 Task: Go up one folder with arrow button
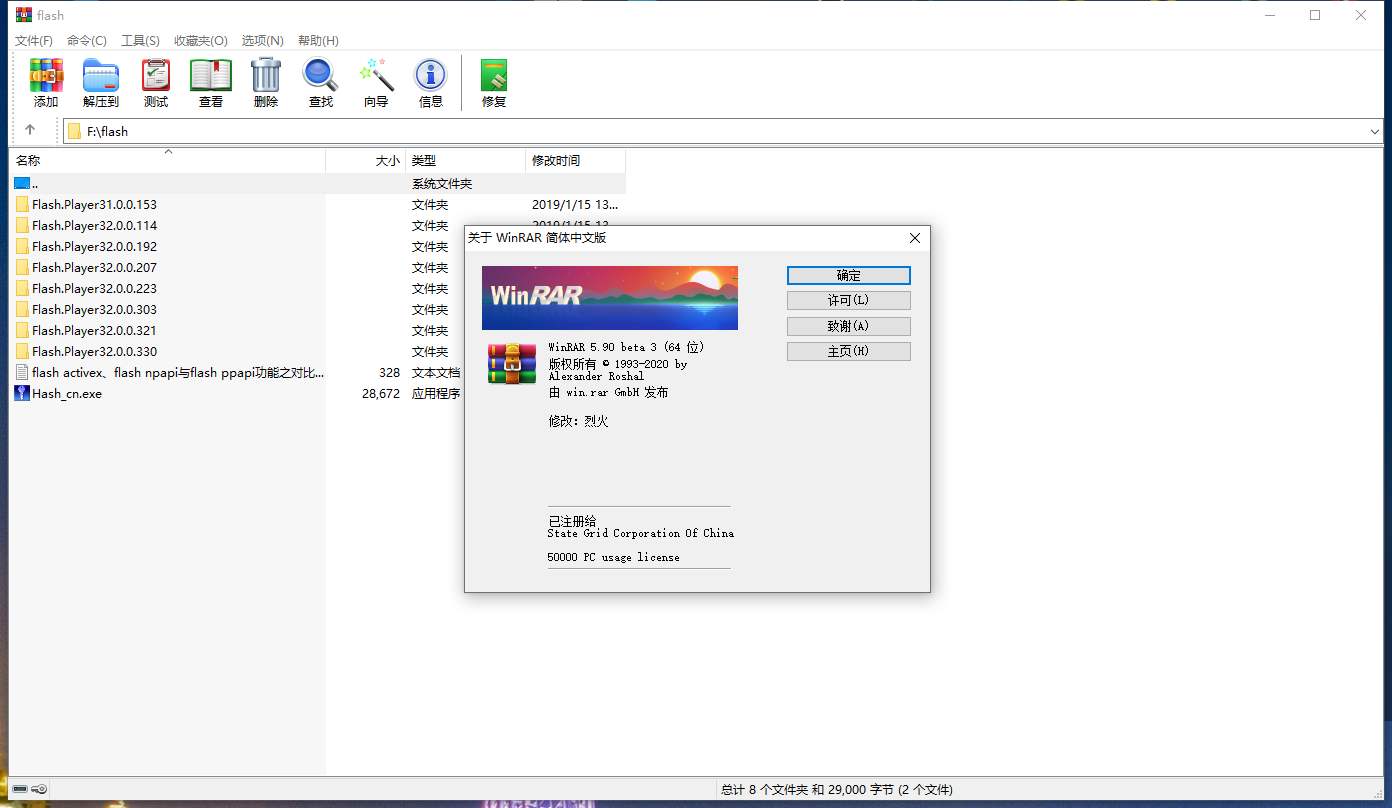click(x=30, y=130)
